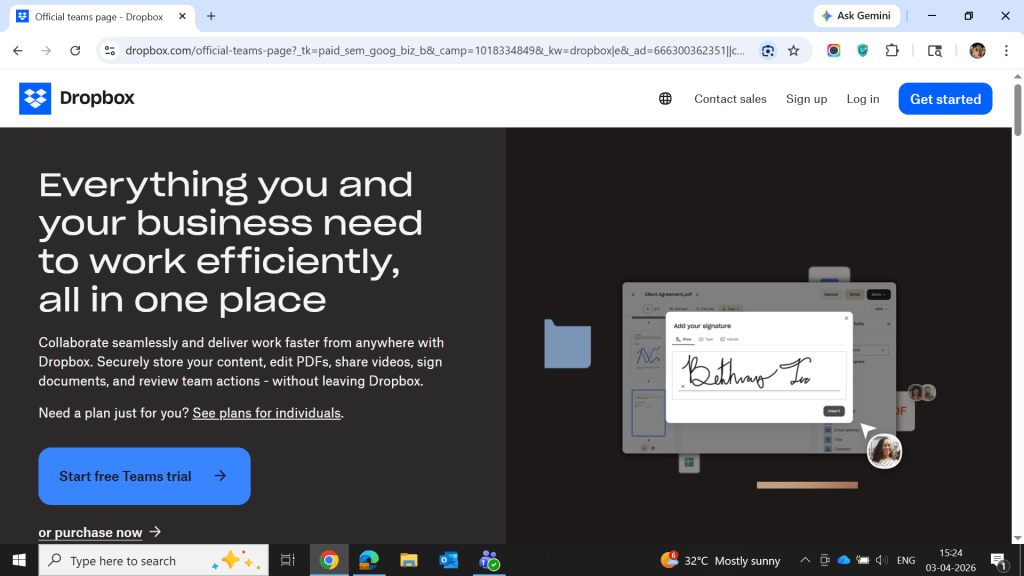The height and width of the screenshot is (576, 1024).
Task: Expand the Save dropdown in the PDF mockup
Action: click(x=884, y=294)
